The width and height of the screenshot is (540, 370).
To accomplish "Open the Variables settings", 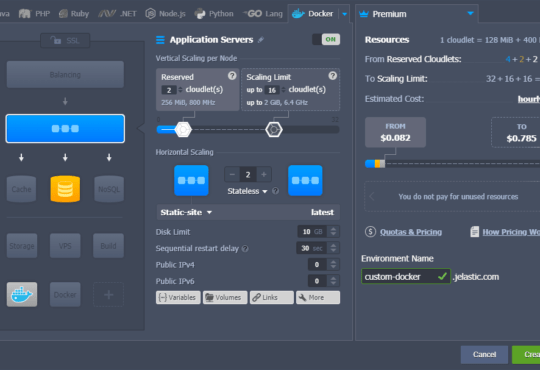I will tap(178, 297).
